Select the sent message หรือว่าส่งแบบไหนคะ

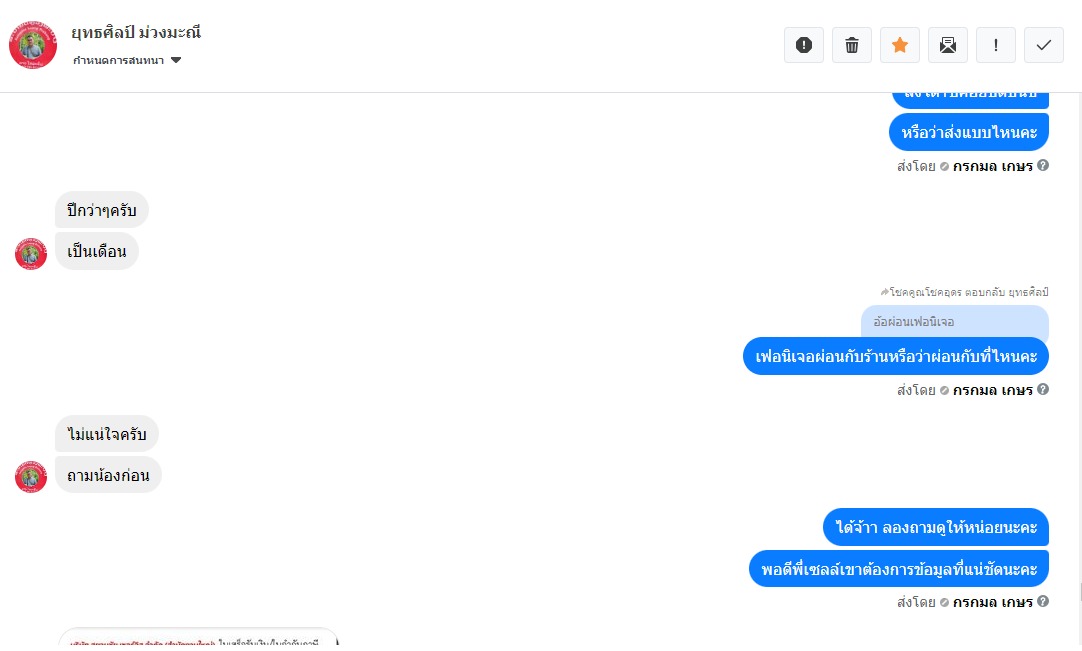[969, 132]
